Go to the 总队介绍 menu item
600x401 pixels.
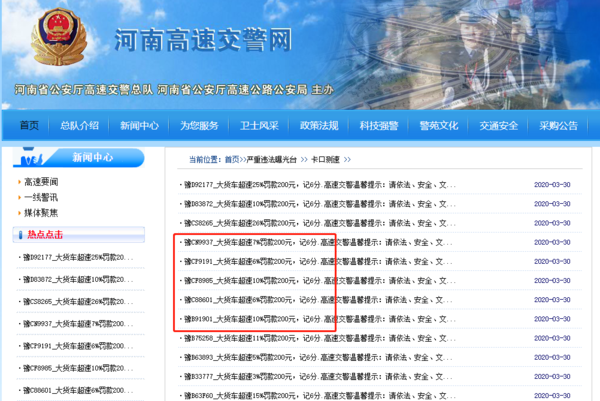pos(79,126)
